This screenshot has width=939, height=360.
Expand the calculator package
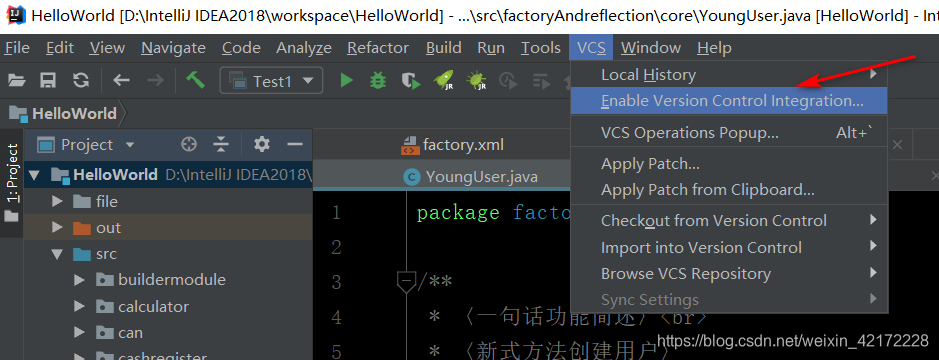pyautogui.click(x=79, y=307)
